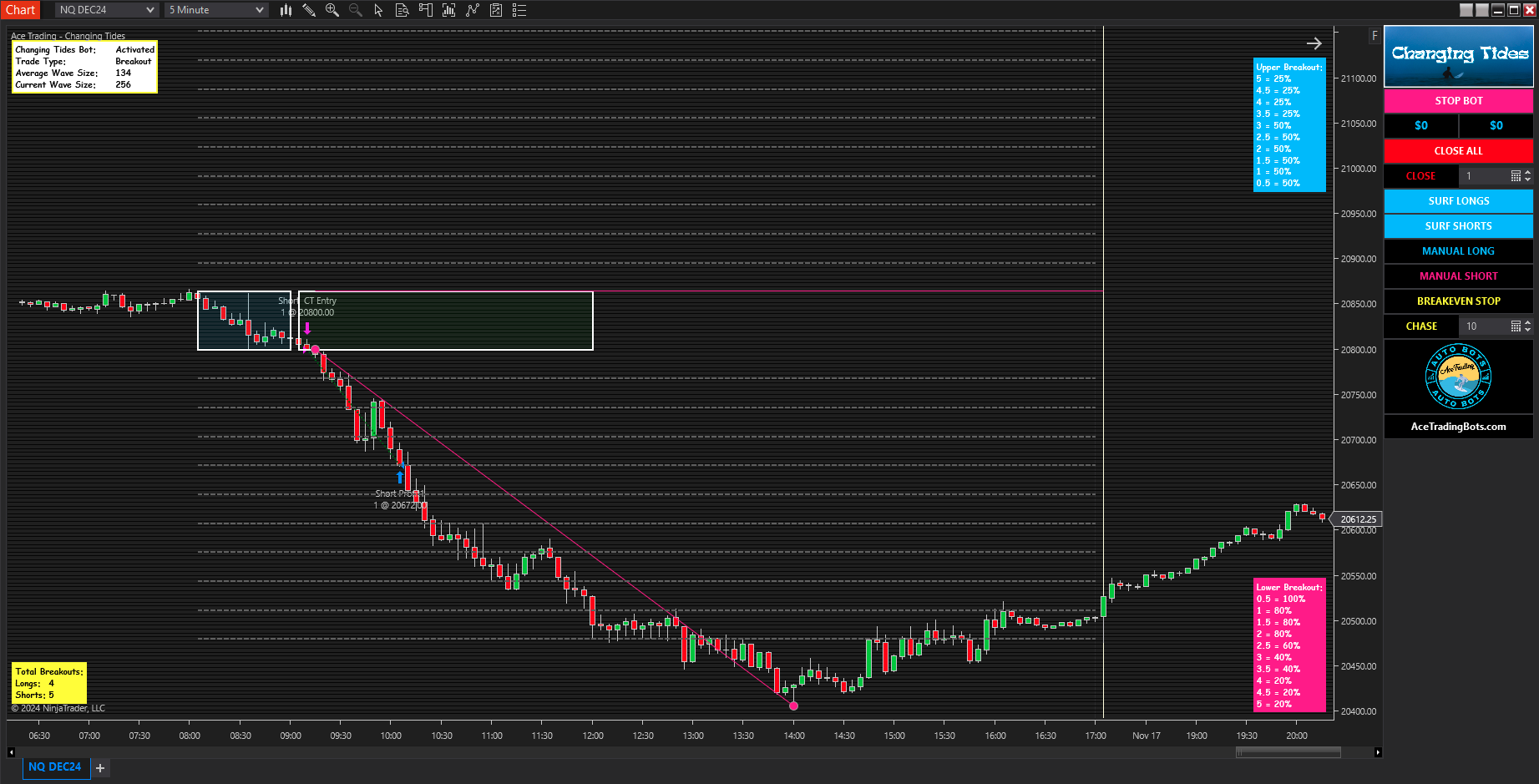Open the NQ DEC24 instrument dropdown
Screen dimensions: 1539x784
107,10
